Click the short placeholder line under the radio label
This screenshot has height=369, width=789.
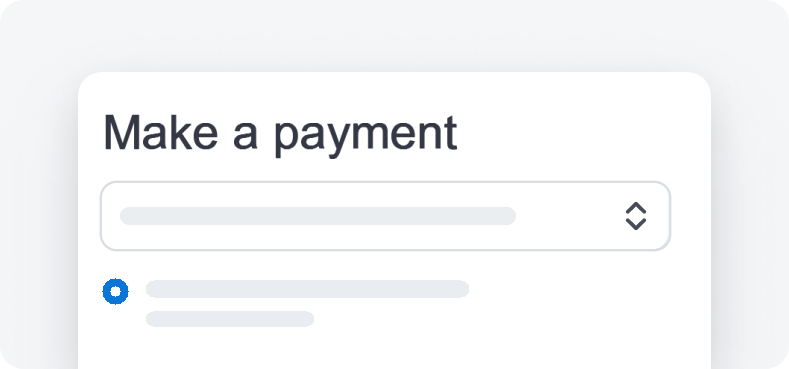pos(230,319)
